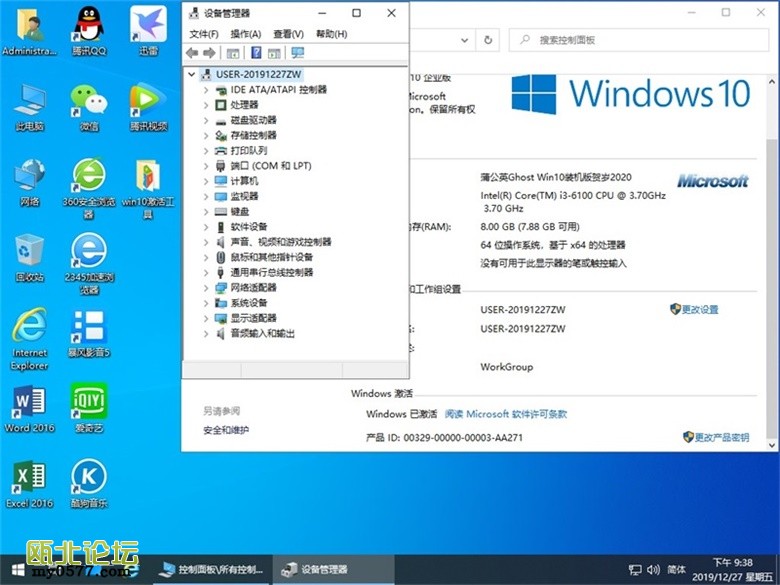Click the refresh button beside the address bar
780x585 pixels.
[x=488, y=40]
